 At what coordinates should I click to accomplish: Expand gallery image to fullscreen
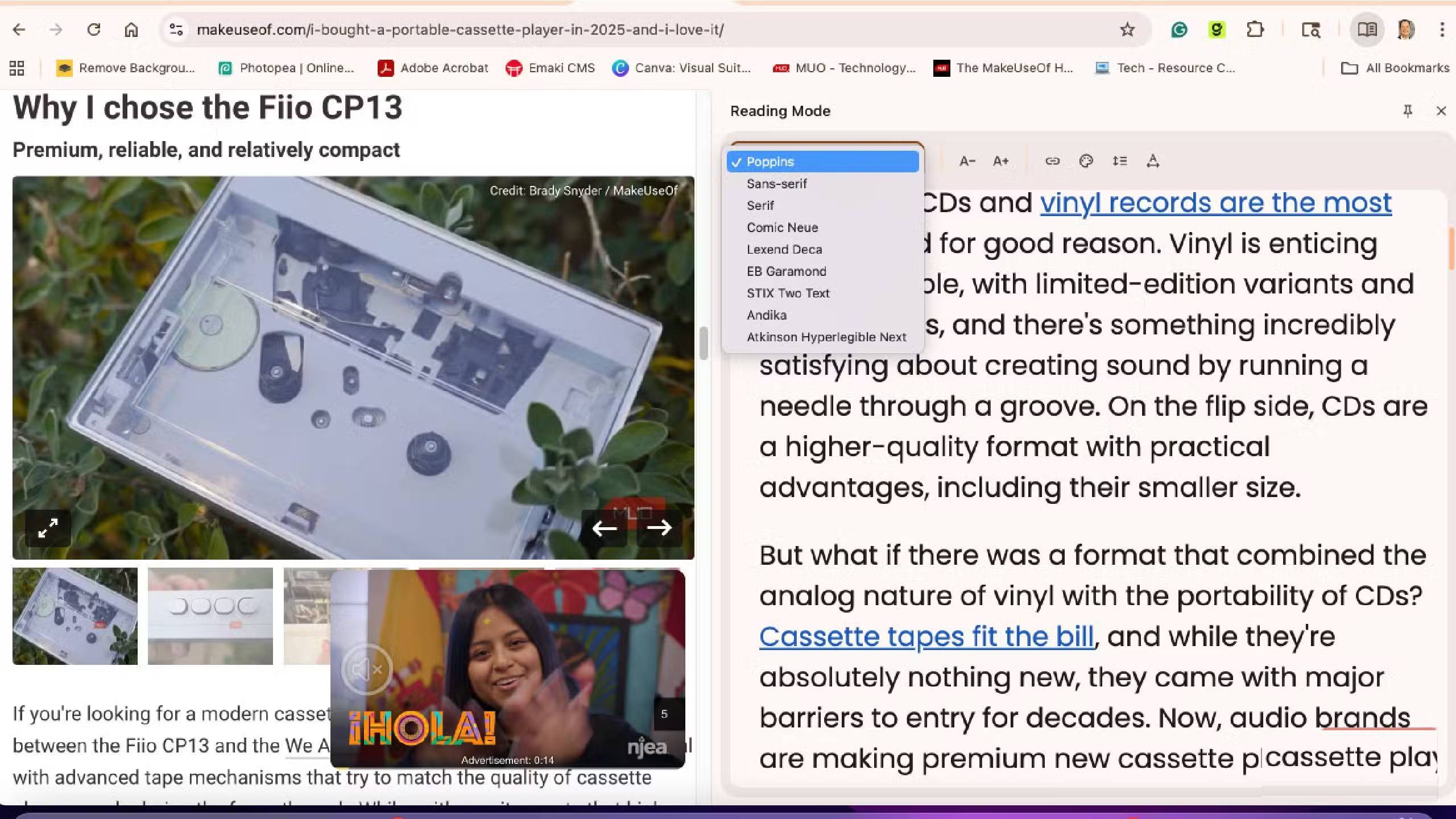point(48,528)
